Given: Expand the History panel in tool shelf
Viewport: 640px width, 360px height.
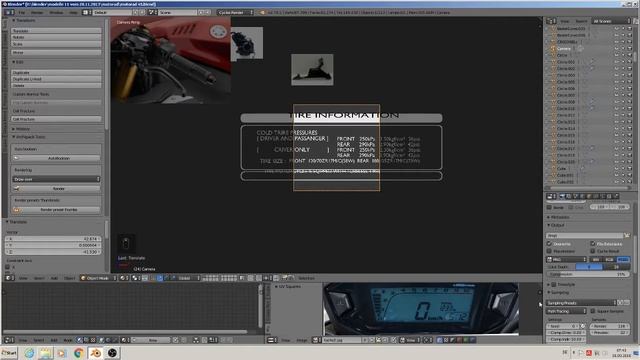Looking at the screenshot, I should click(21, 129).
